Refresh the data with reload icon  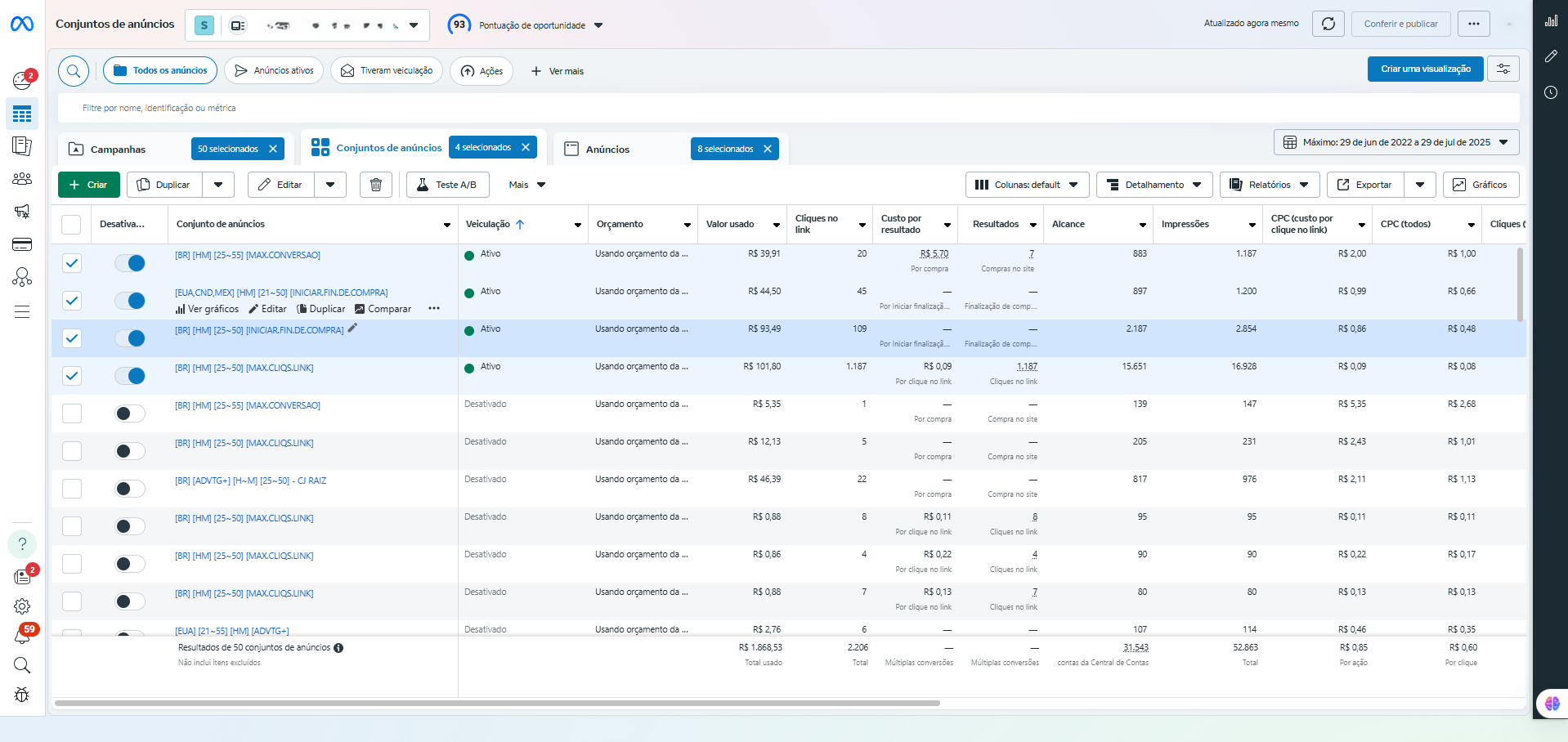click(x=1328, y=24)
